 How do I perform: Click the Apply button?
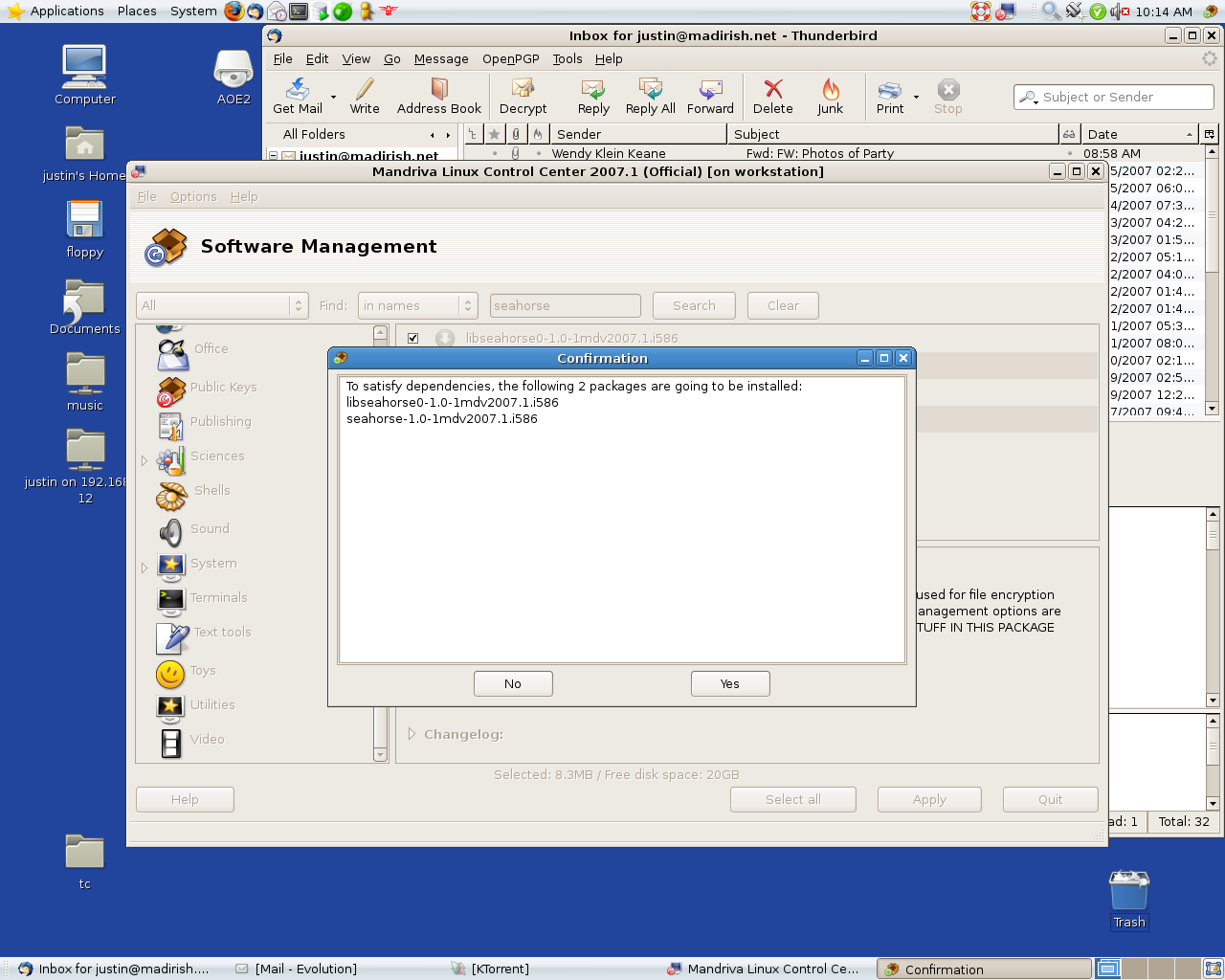point(929,799)
